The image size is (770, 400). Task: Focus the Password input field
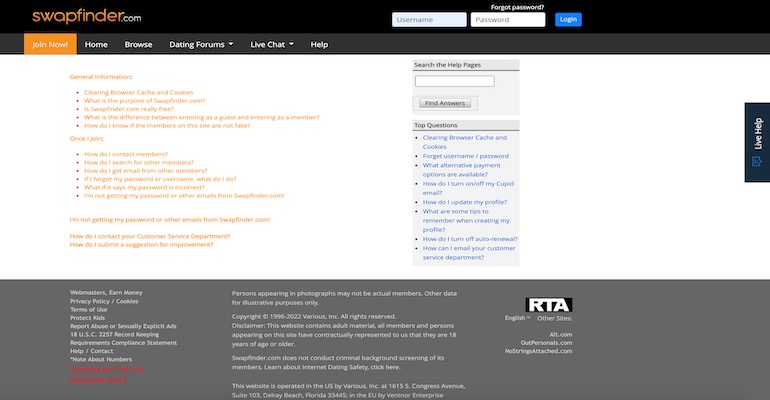(x=507, y=19)
